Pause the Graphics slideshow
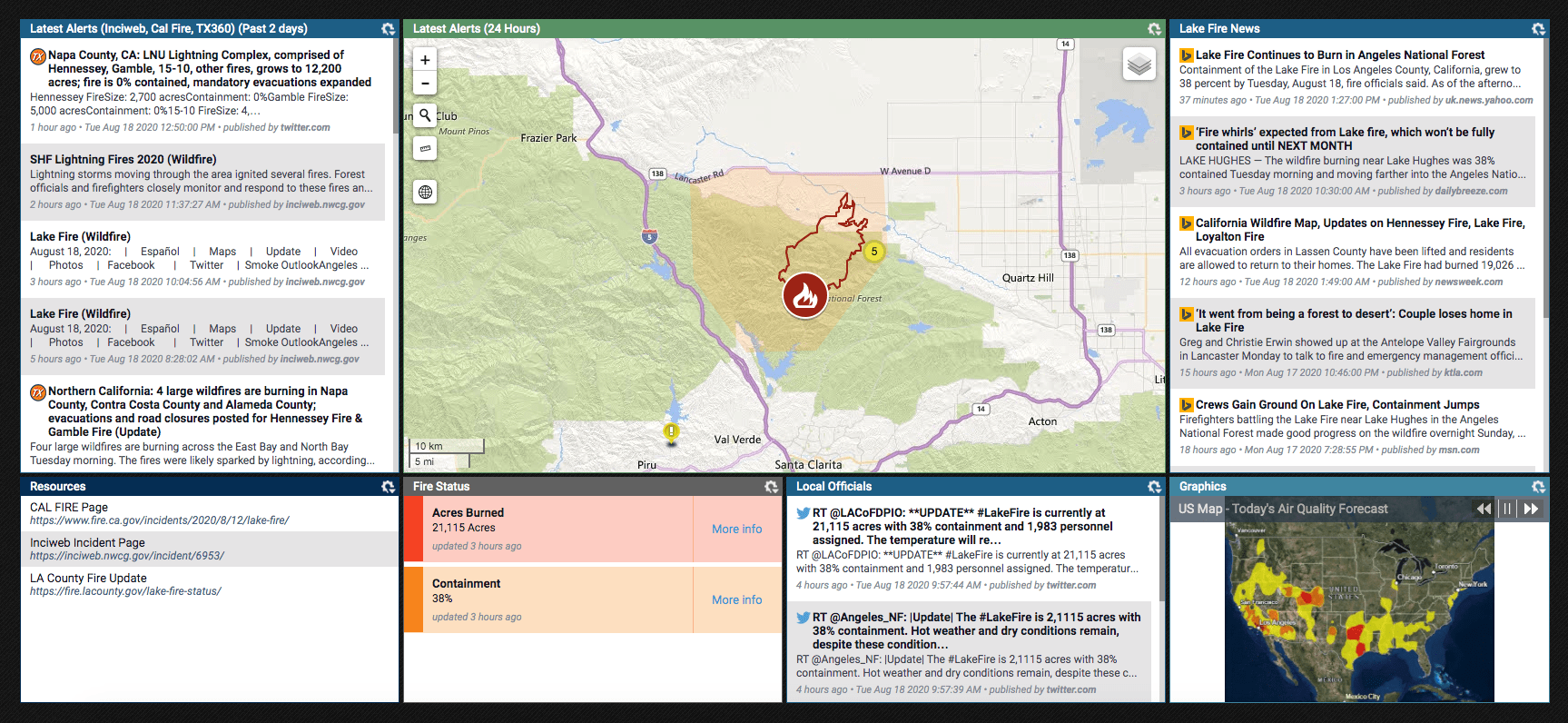Viewport: 1568px width, 723px height. pos(1507,509)
